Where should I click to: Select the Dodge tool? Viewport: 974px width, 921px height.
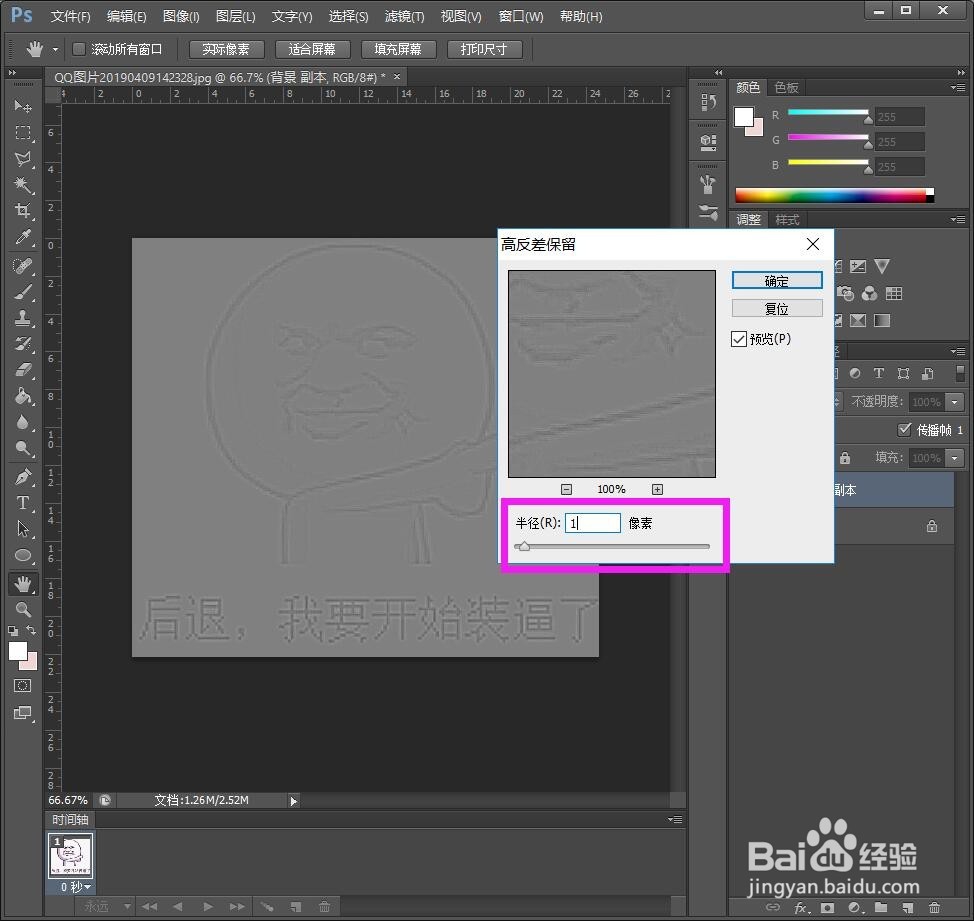coord(23,448)
